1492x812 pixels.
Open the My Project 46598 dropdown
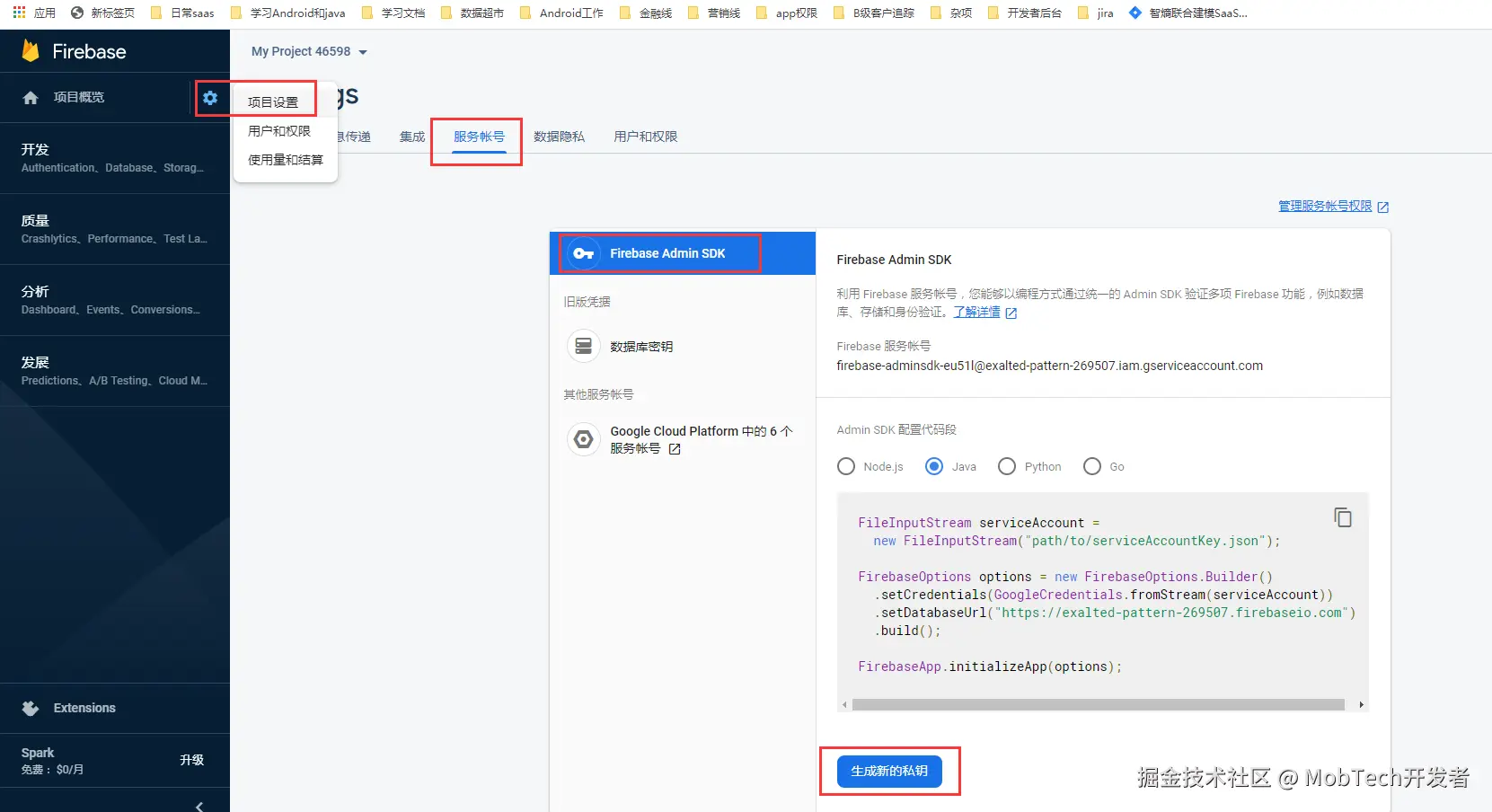(309, 52)
